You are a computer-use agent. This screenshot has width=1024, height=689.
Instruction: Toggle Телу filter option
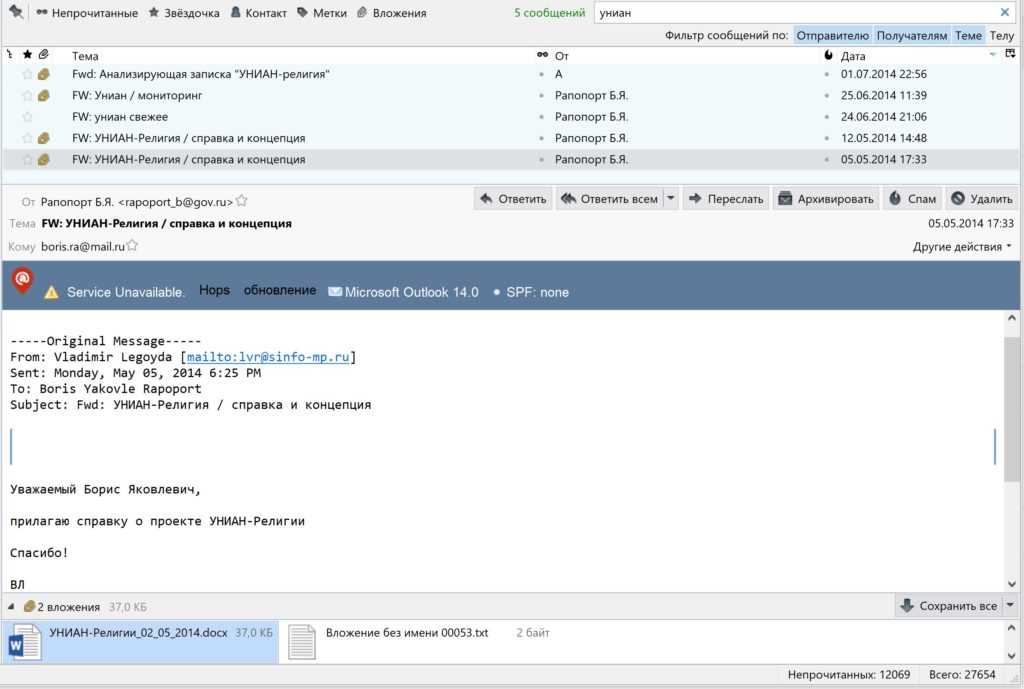point(1001,35)
